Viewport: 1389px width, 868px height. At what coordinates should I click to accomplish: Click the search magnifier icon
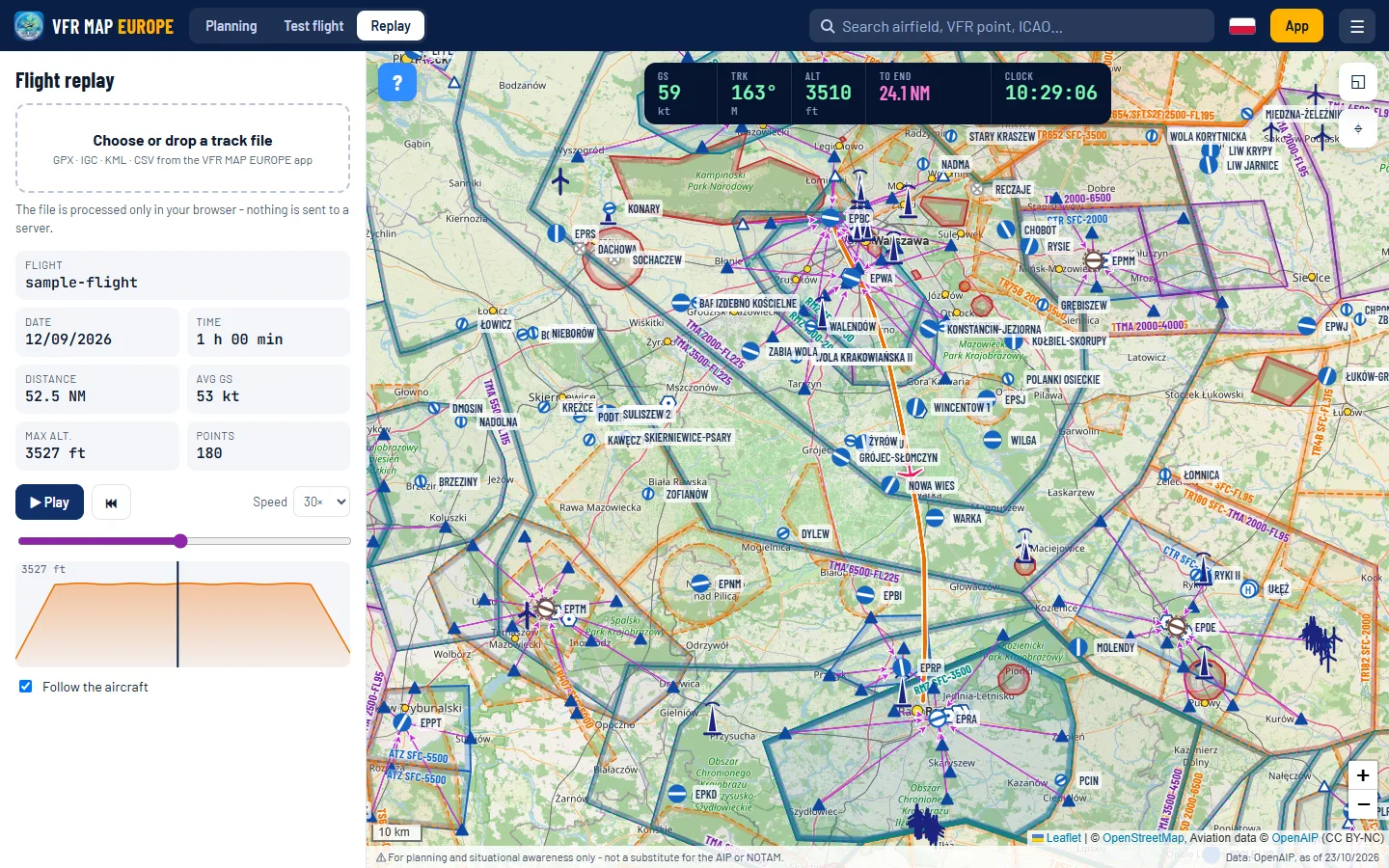click(x=828, y=26)
